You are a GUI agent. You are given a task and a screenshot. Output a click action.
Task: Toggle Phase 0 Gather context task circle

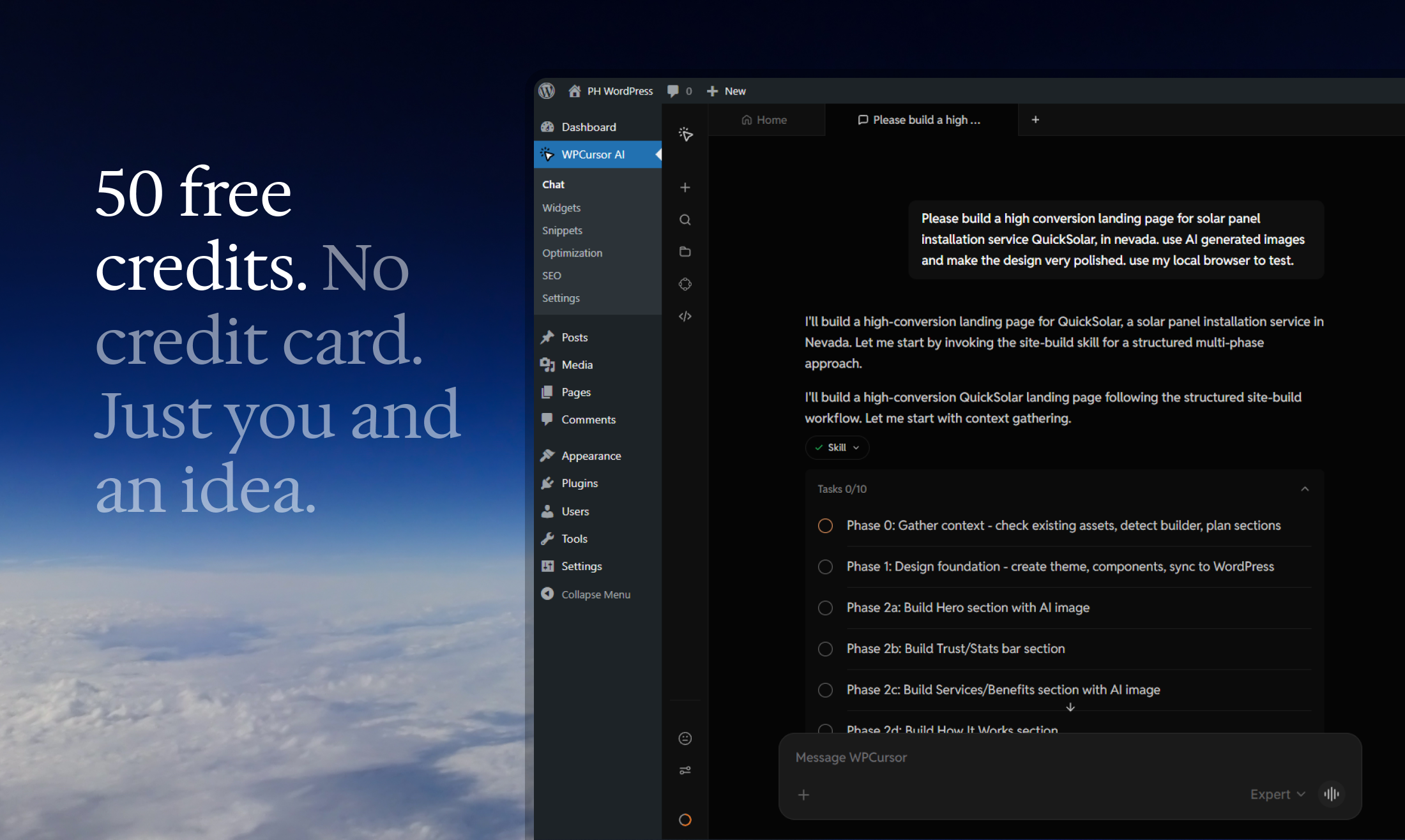pyautogui.click(x=825, y=526)
